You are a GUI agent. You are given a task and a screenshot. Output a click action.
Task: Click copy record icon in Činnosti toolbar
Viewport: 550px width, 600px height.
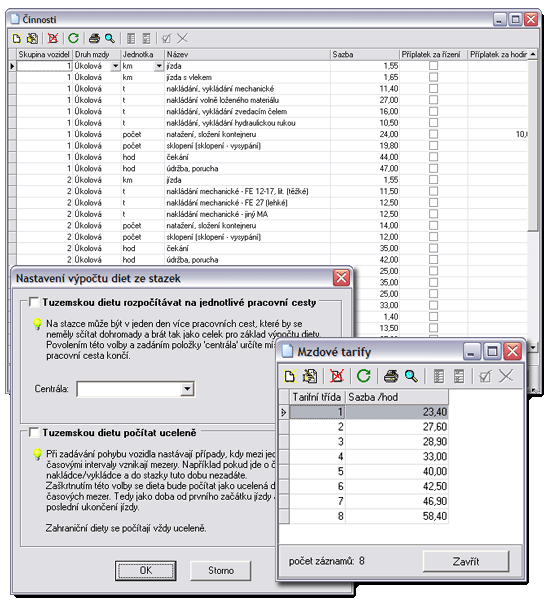click(x=33, y=38)
